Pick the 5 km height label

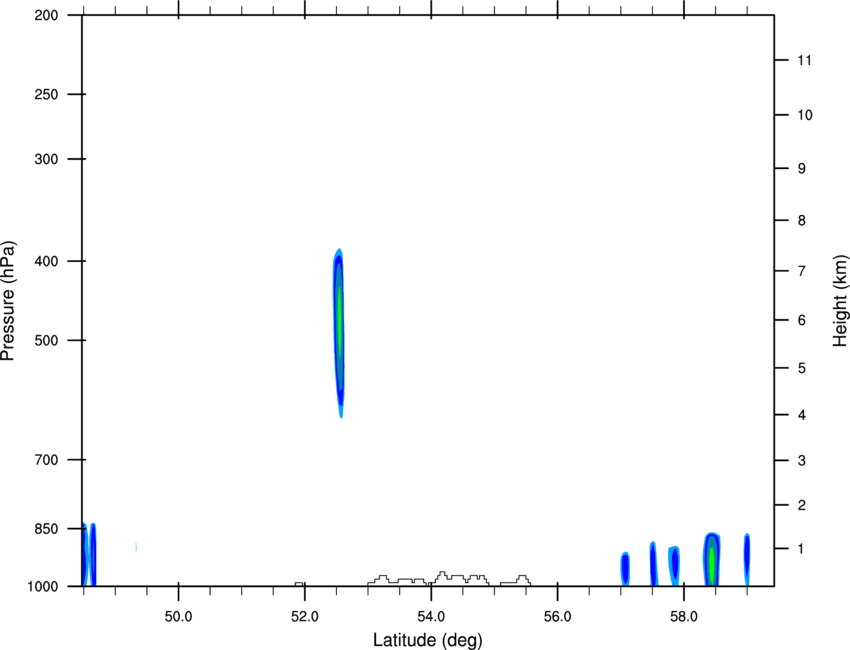pyautogui.click(x=802, y=369)
